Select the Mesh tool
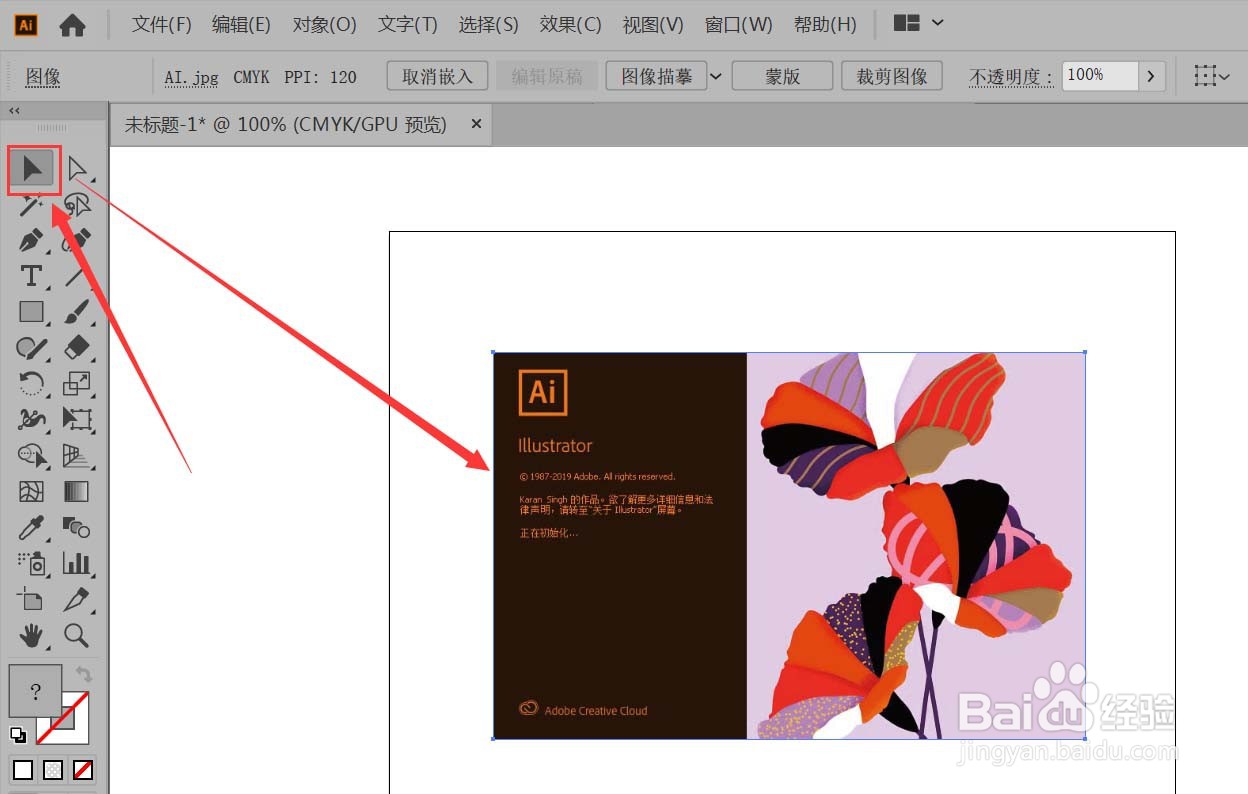 tap(32, 491)
